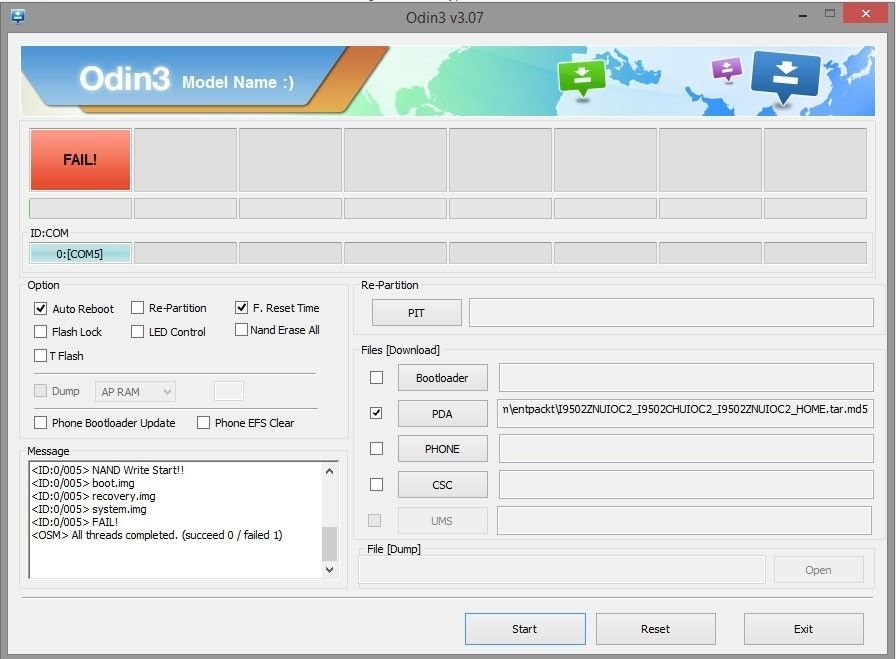Image resolution: width=896 pixels, height=659 pixels.
Task: Click the PDA file path field
Action: pyautogui.click(x=685, y=413)
